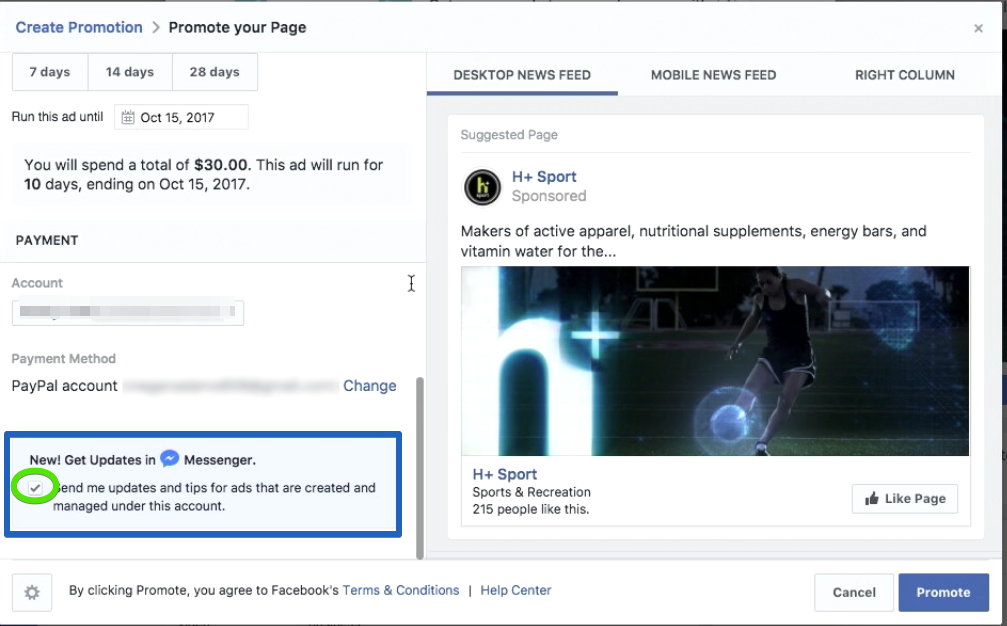Image resolution: width=1007 pixels, height=626 pixels.
Task: Open Facebook's Terms & Conditions link
Action: click(x=401, y=590)
